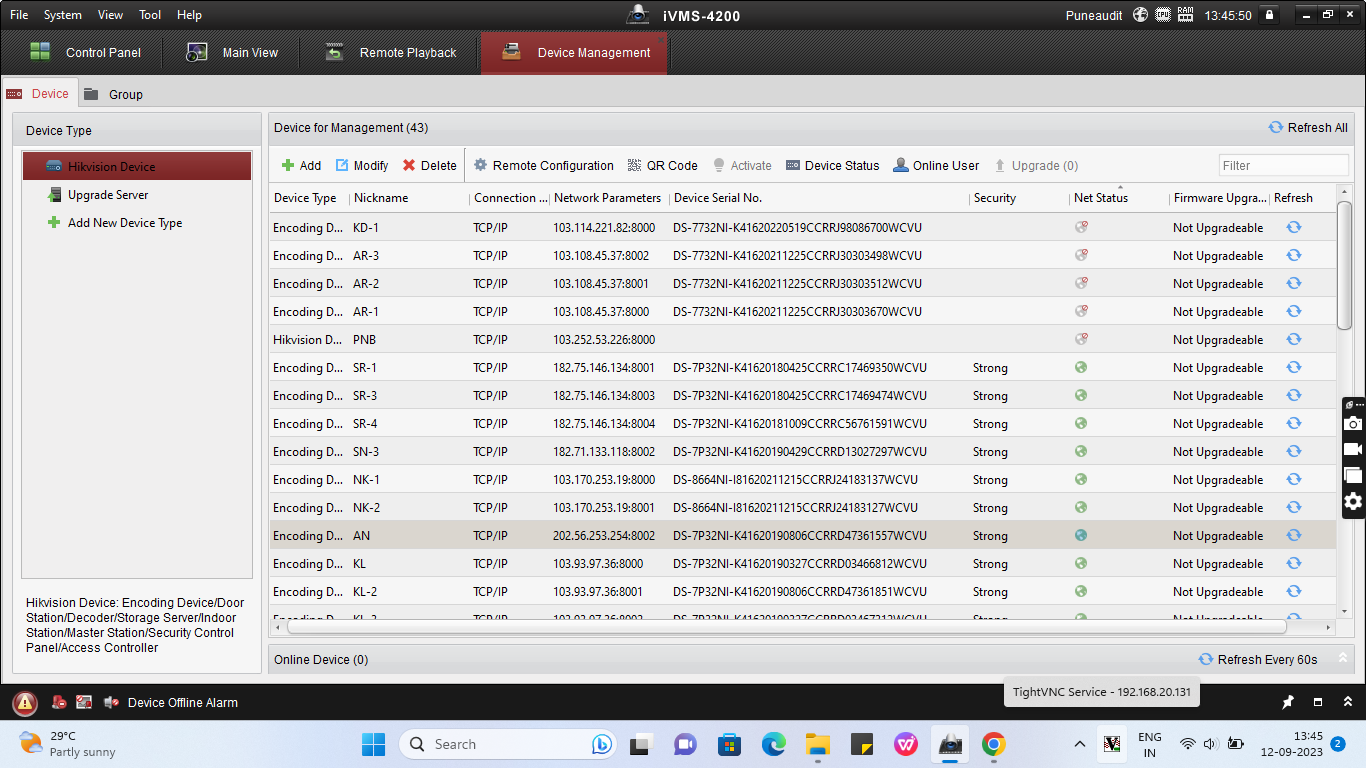Select the SN-3 device row nickname
The width and height of the screenshot is (1366, 768).
366,452
